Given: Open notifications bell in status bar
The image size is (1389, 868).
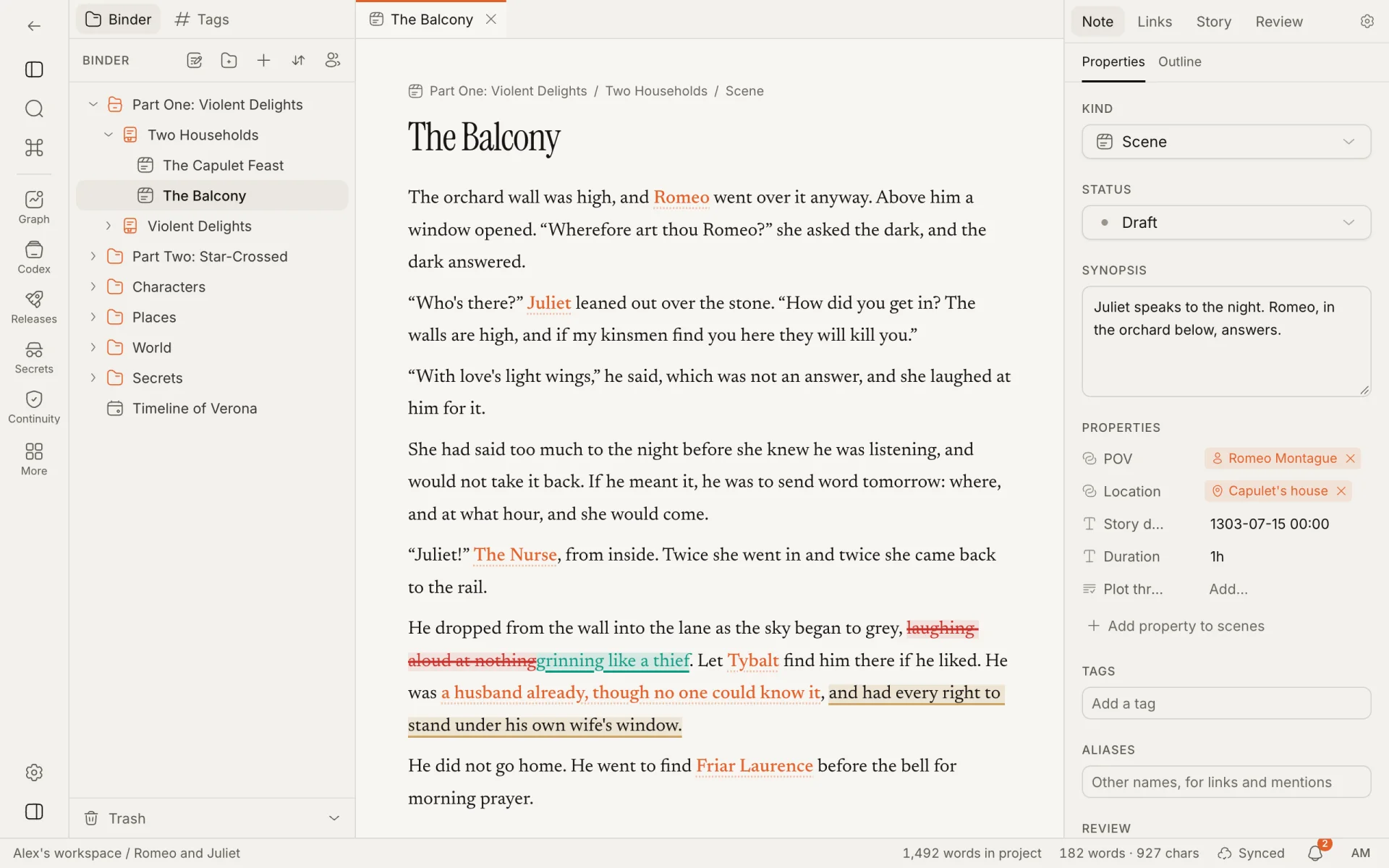Looking at the screenshot, I should tap(1316, 854).
